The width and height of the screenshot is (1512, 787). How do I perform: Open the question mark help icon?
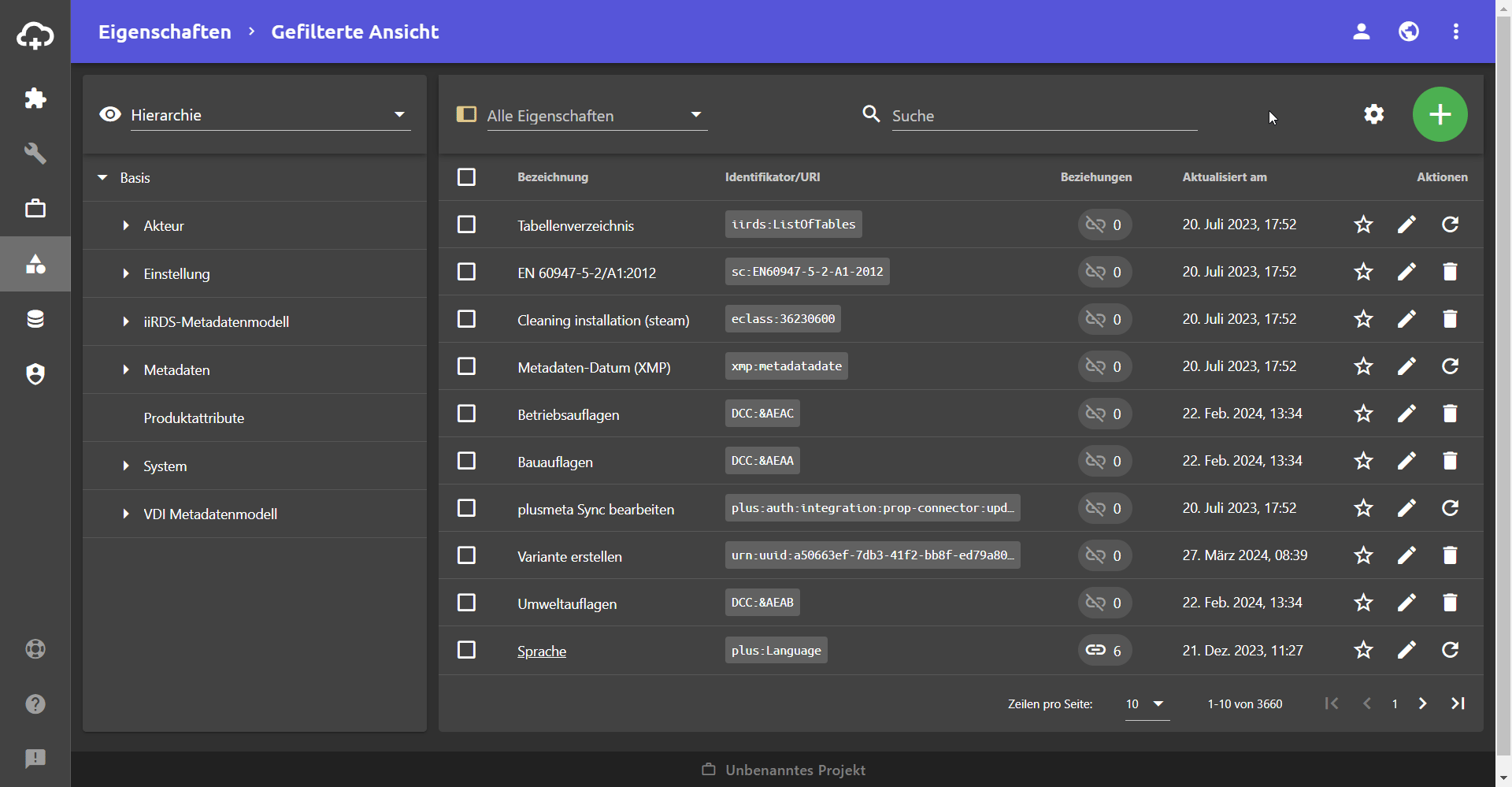[x=35, y=704]
